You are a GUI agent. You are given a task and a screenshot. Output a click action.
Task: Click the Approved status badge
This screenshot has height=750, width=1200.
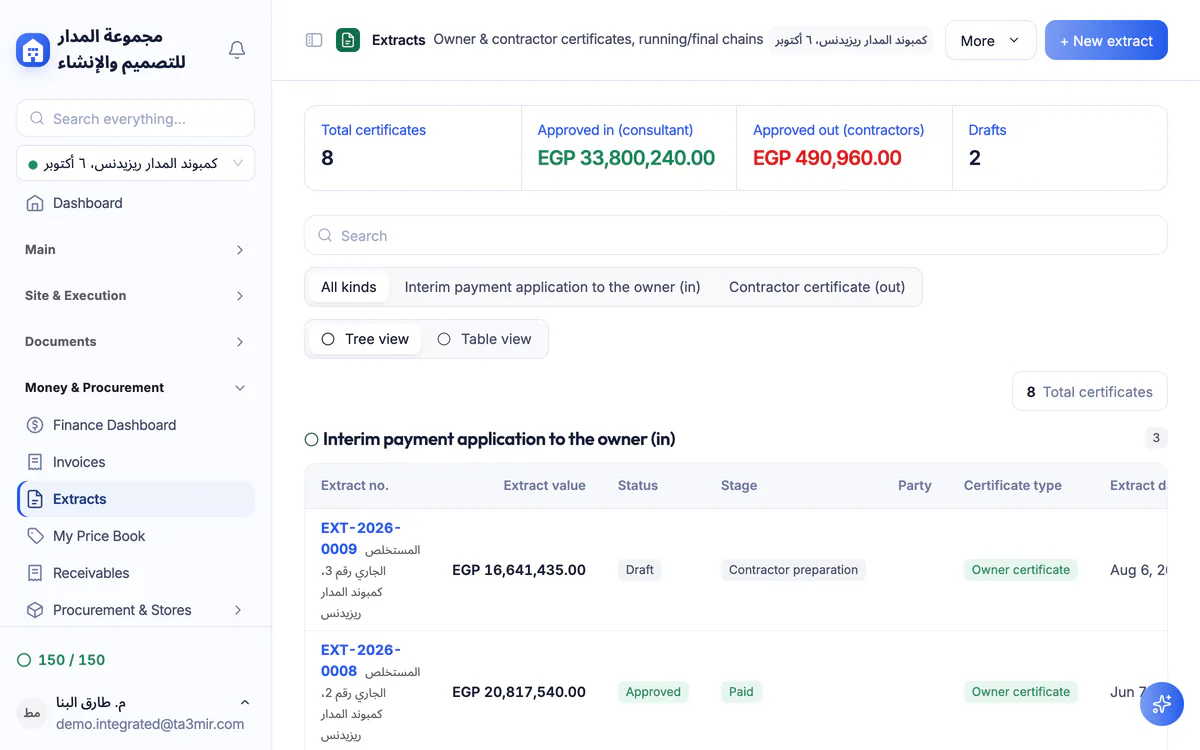pos(653,692)
